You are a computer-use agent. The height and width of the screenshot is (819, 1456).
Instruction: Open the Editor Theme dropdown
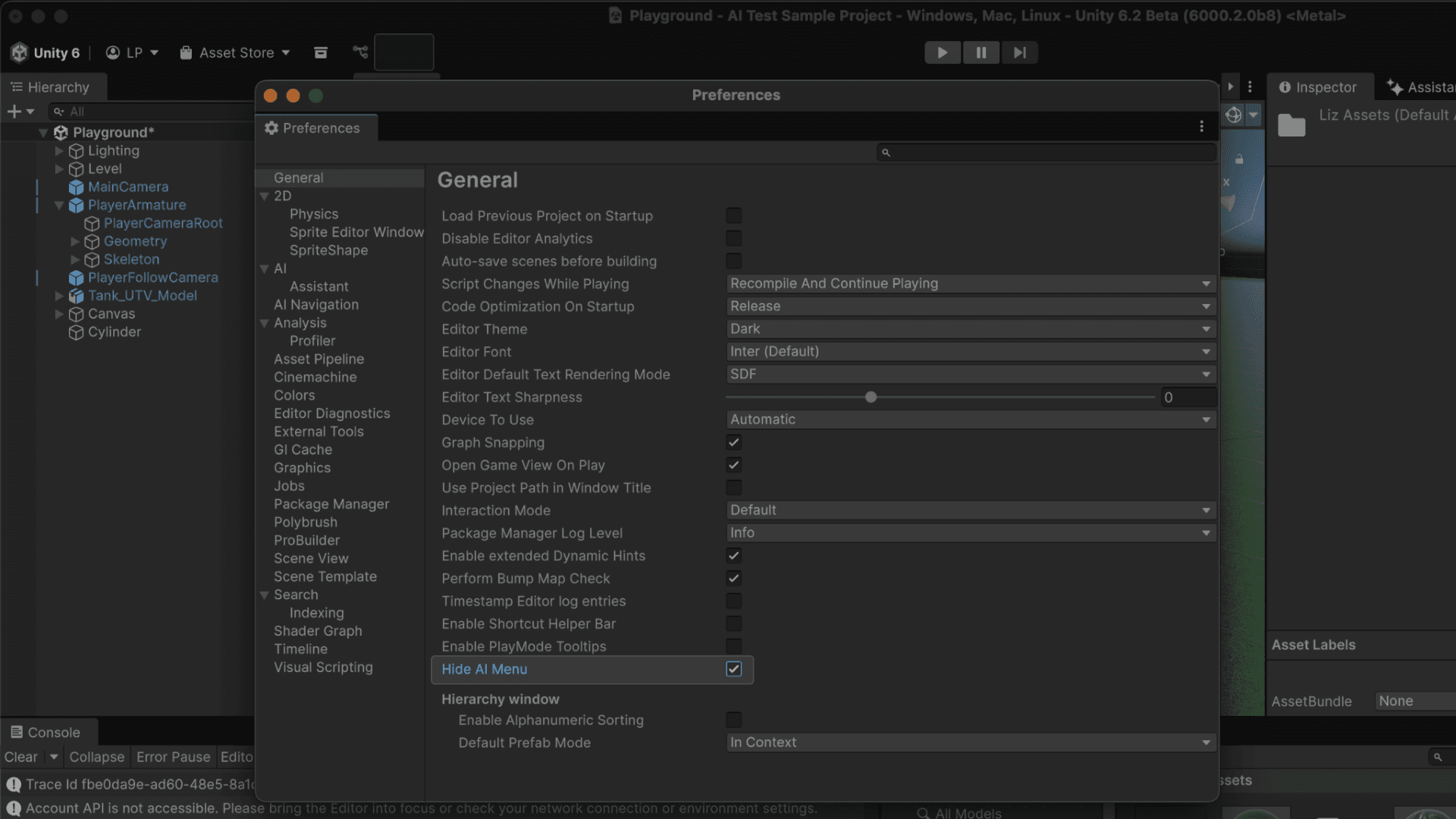970,328
